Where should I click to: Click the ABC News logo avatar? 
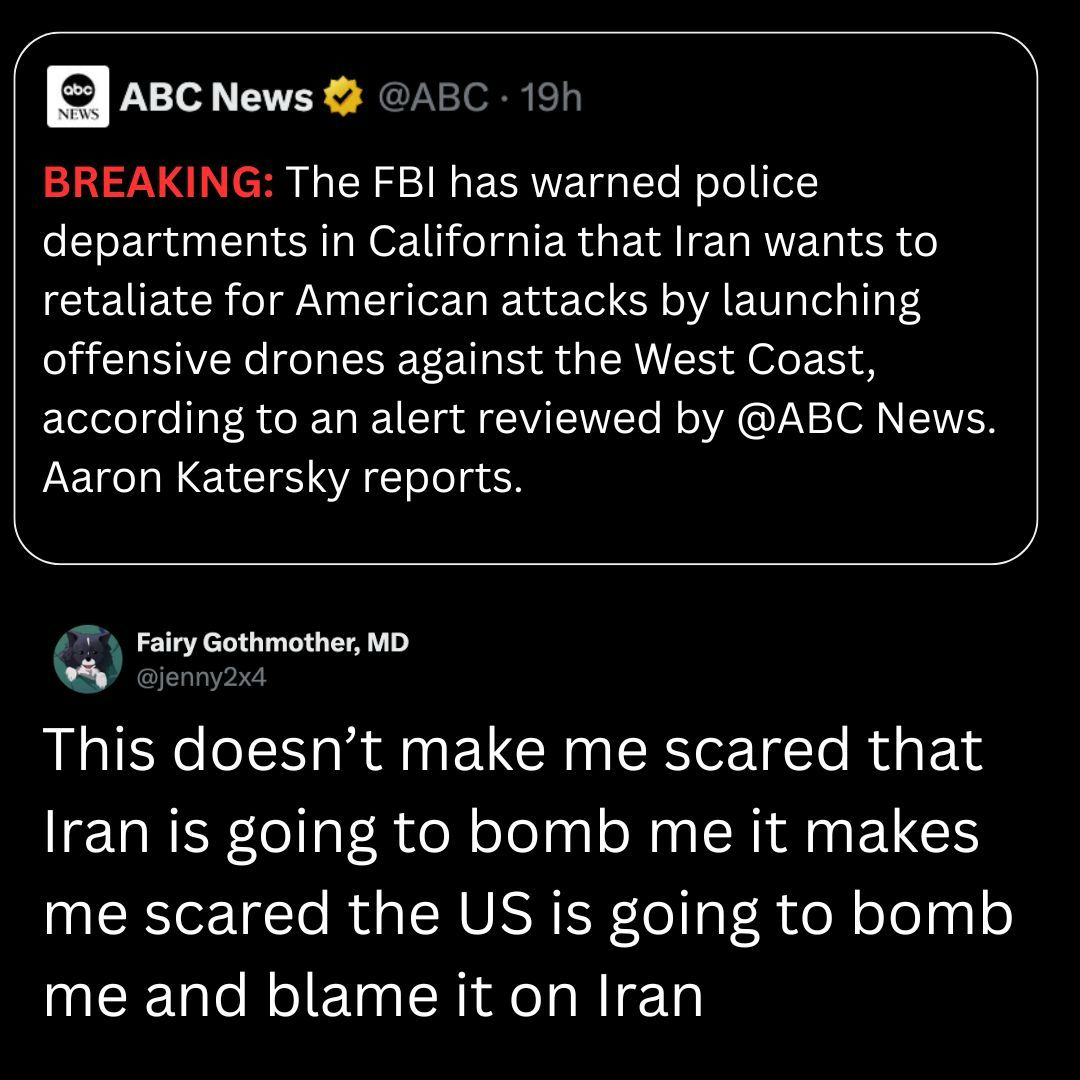(78, 97)
